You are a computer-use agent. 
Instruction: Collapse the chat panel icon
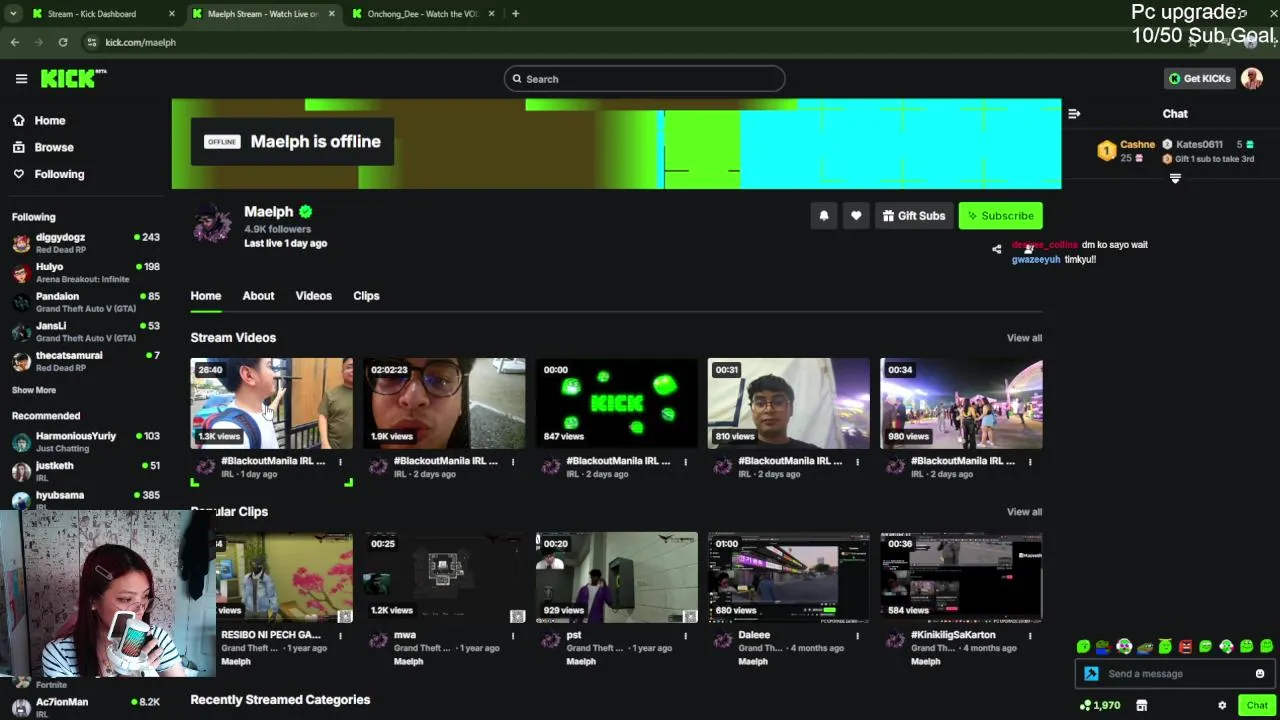coord(1074,114)
